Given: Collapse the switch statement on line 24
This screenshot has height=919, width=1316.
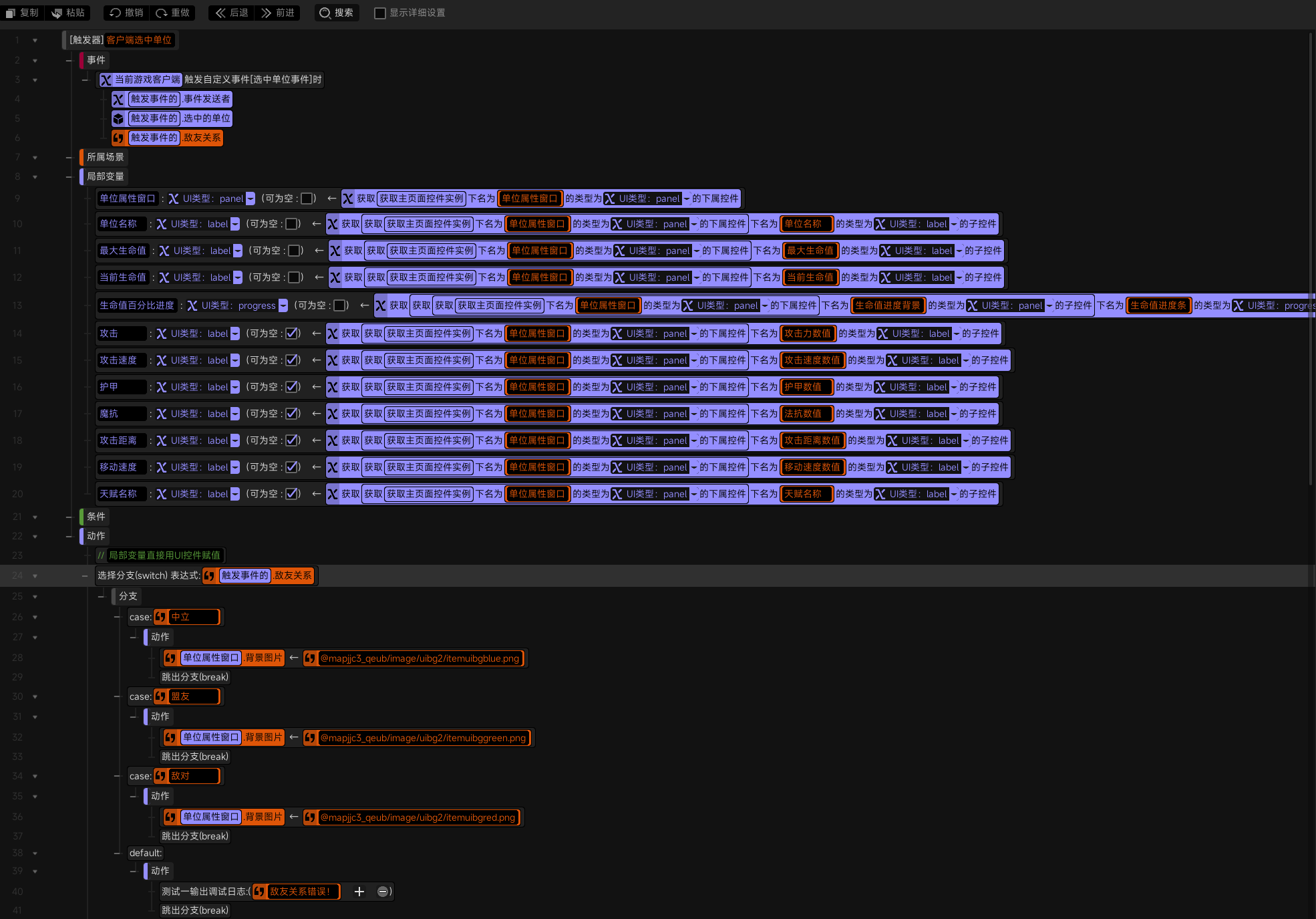Looking at the screenshot, I should pos(85,575).
